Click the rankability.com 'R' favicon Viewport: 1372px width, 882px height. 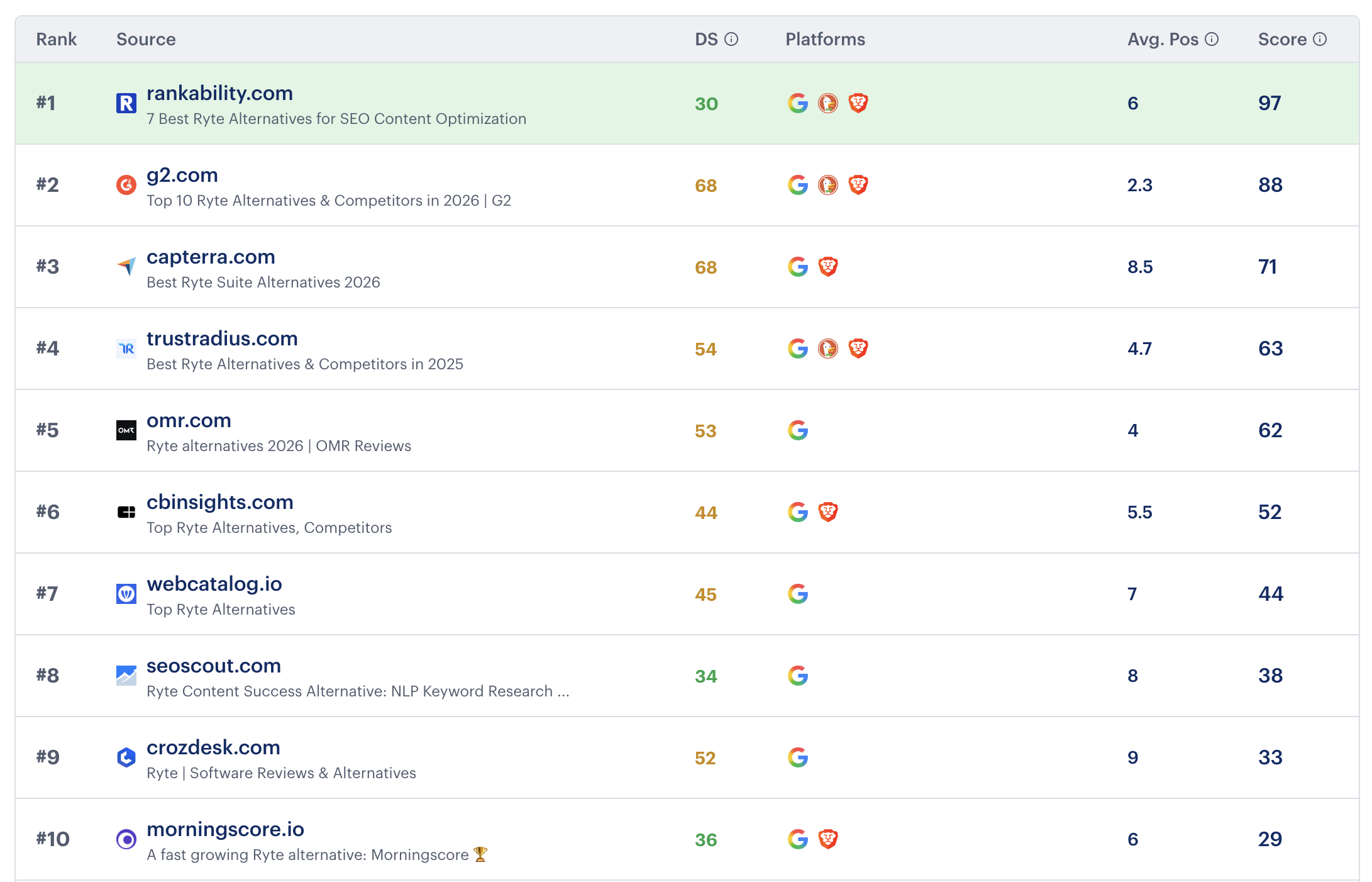pyautogui.click(x=127, y=103)
